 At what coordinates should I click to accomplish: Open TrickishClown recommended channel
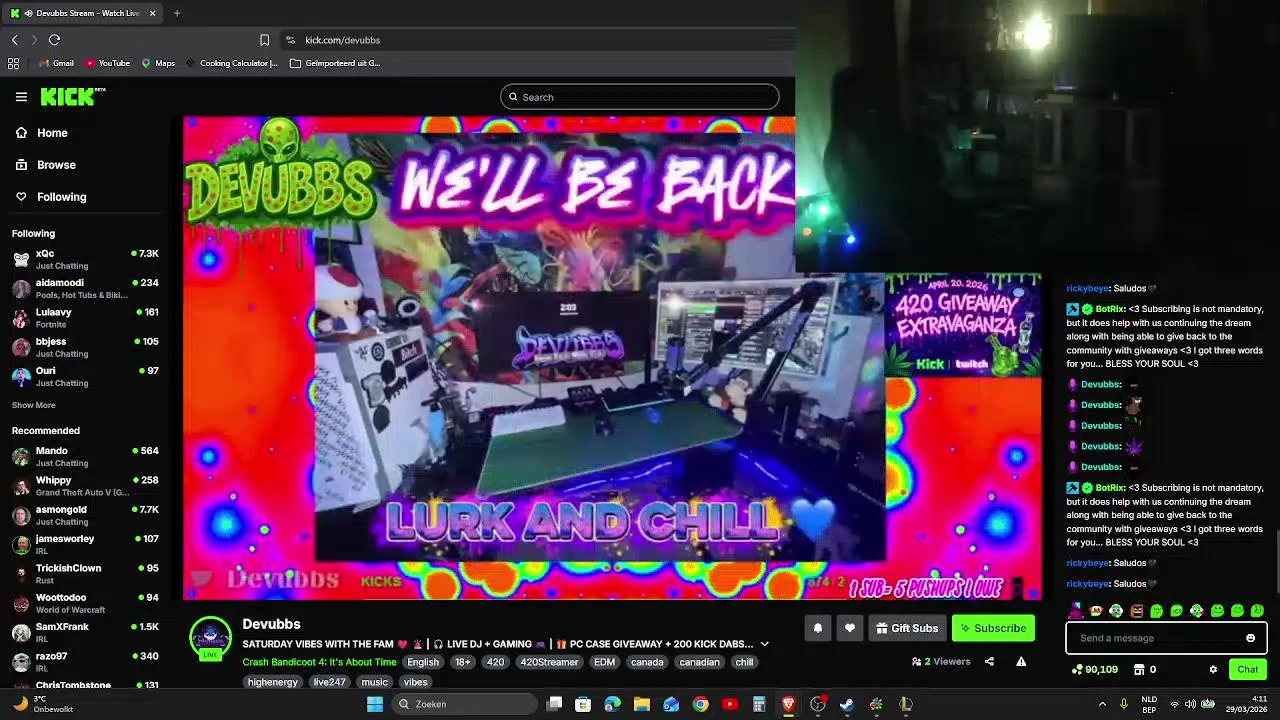[85, 574]
